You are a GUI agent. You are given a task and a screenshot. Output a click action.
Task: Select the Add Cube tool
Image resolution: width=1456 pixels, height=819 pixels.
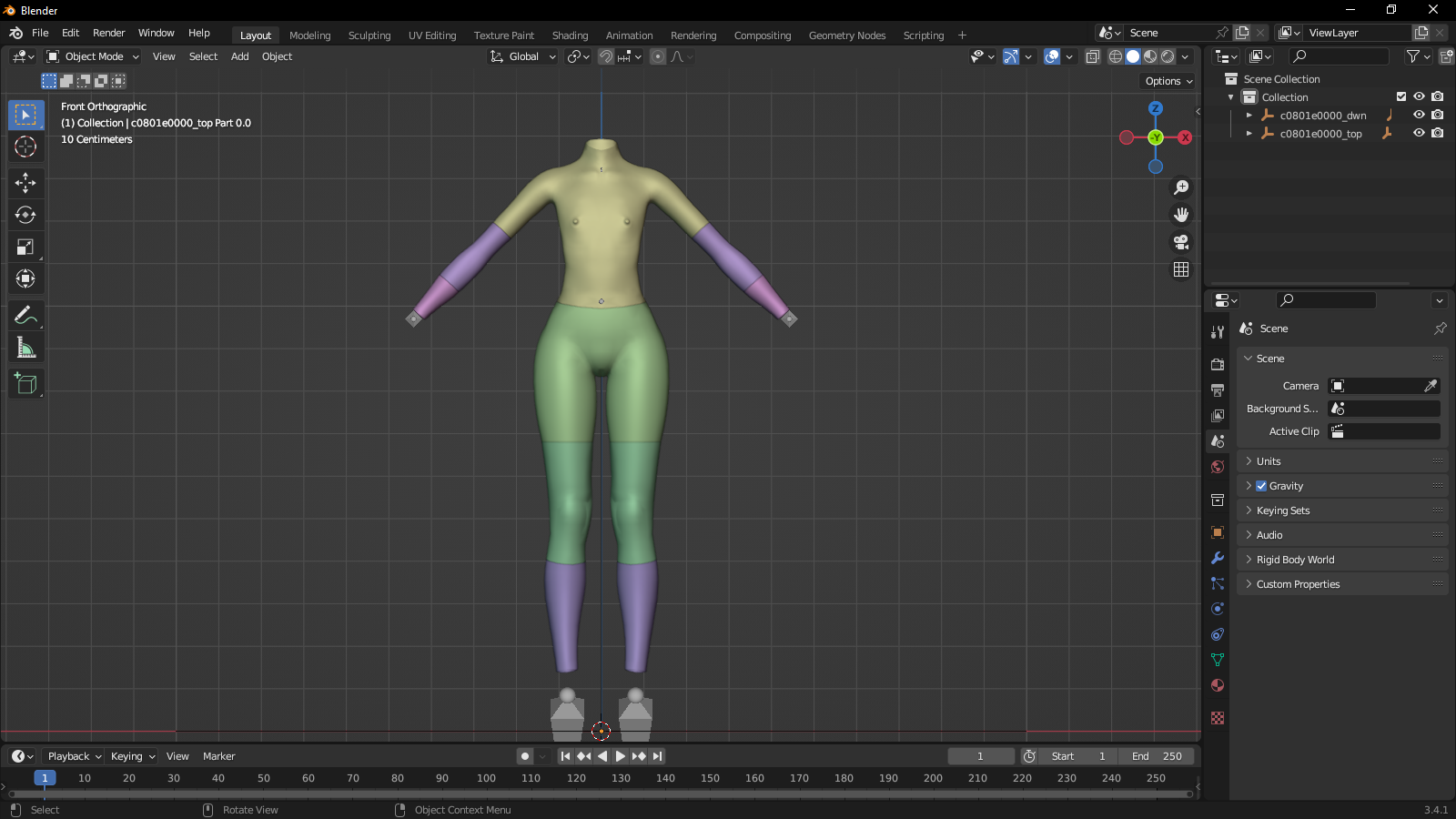click(x=26, y=383)
